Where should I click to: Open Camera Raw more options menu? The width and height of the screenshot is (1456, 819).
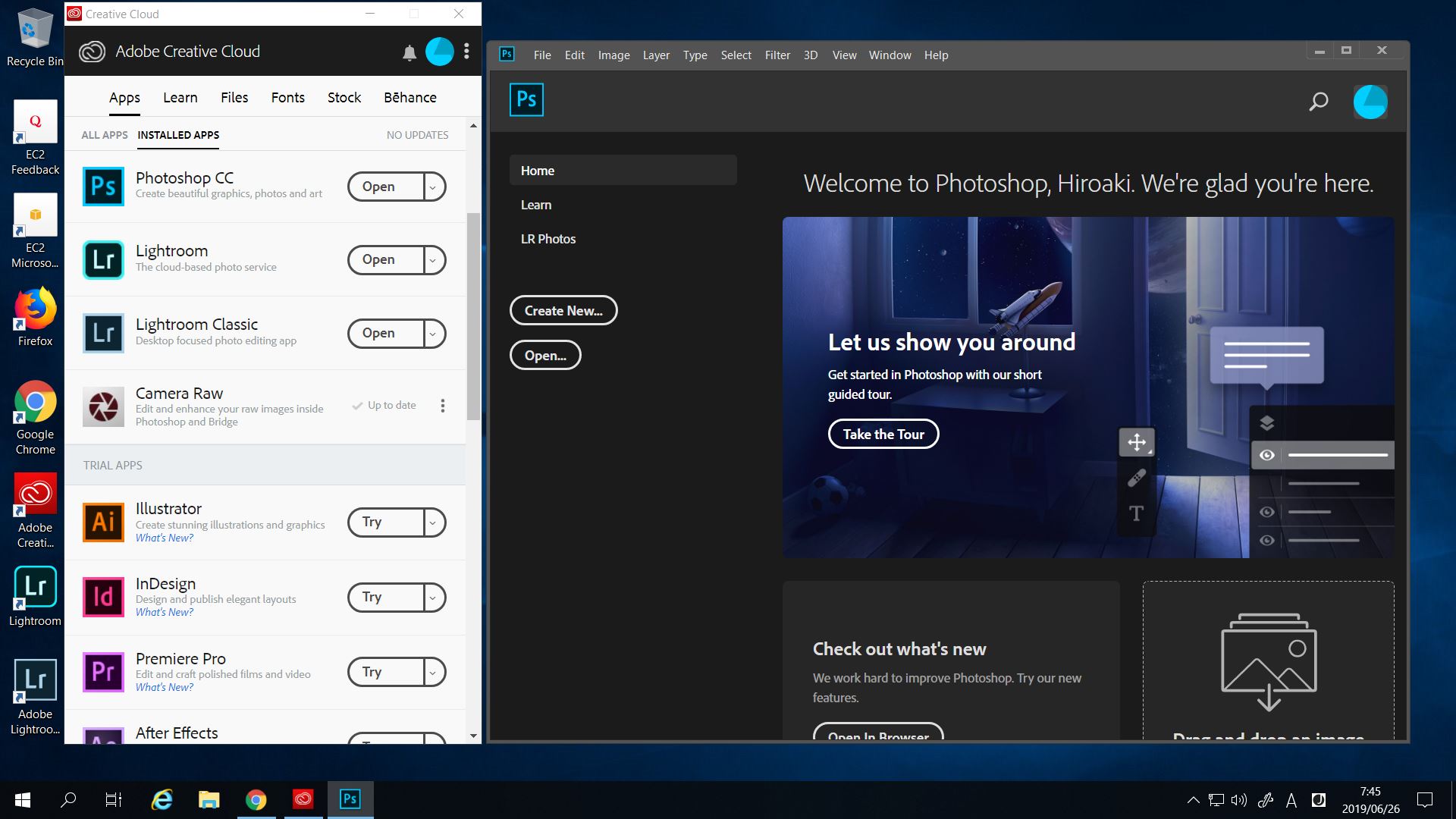tap(443, 406)
